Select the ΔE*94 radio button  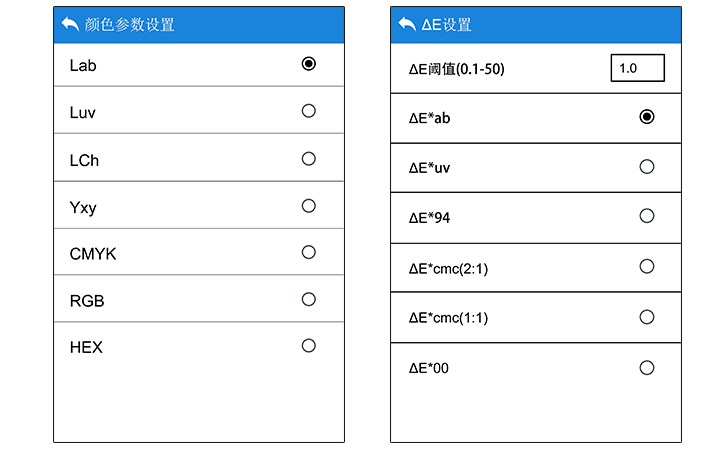[647, 216]
